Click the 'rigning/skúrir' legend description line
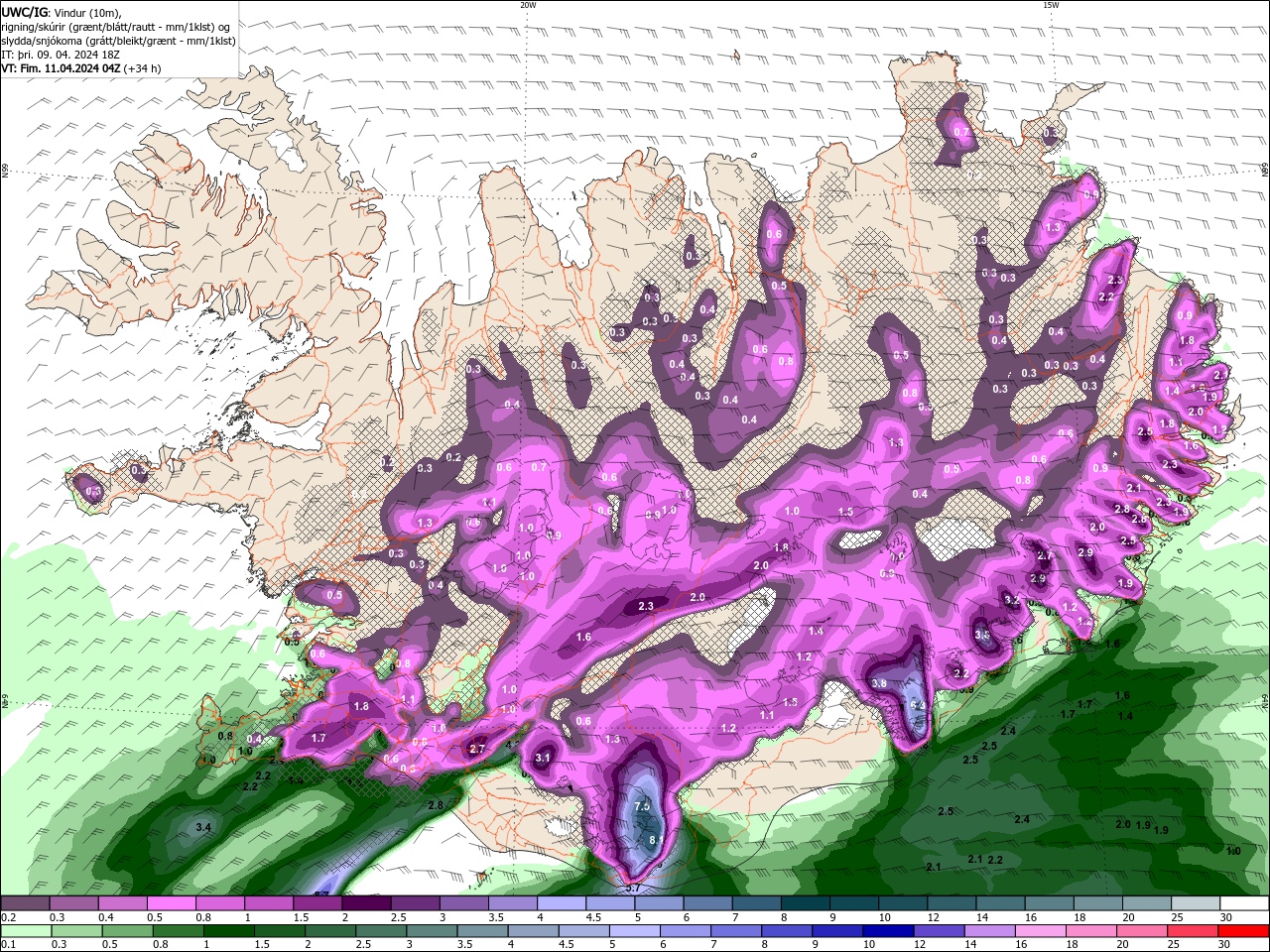 point(116,27)
